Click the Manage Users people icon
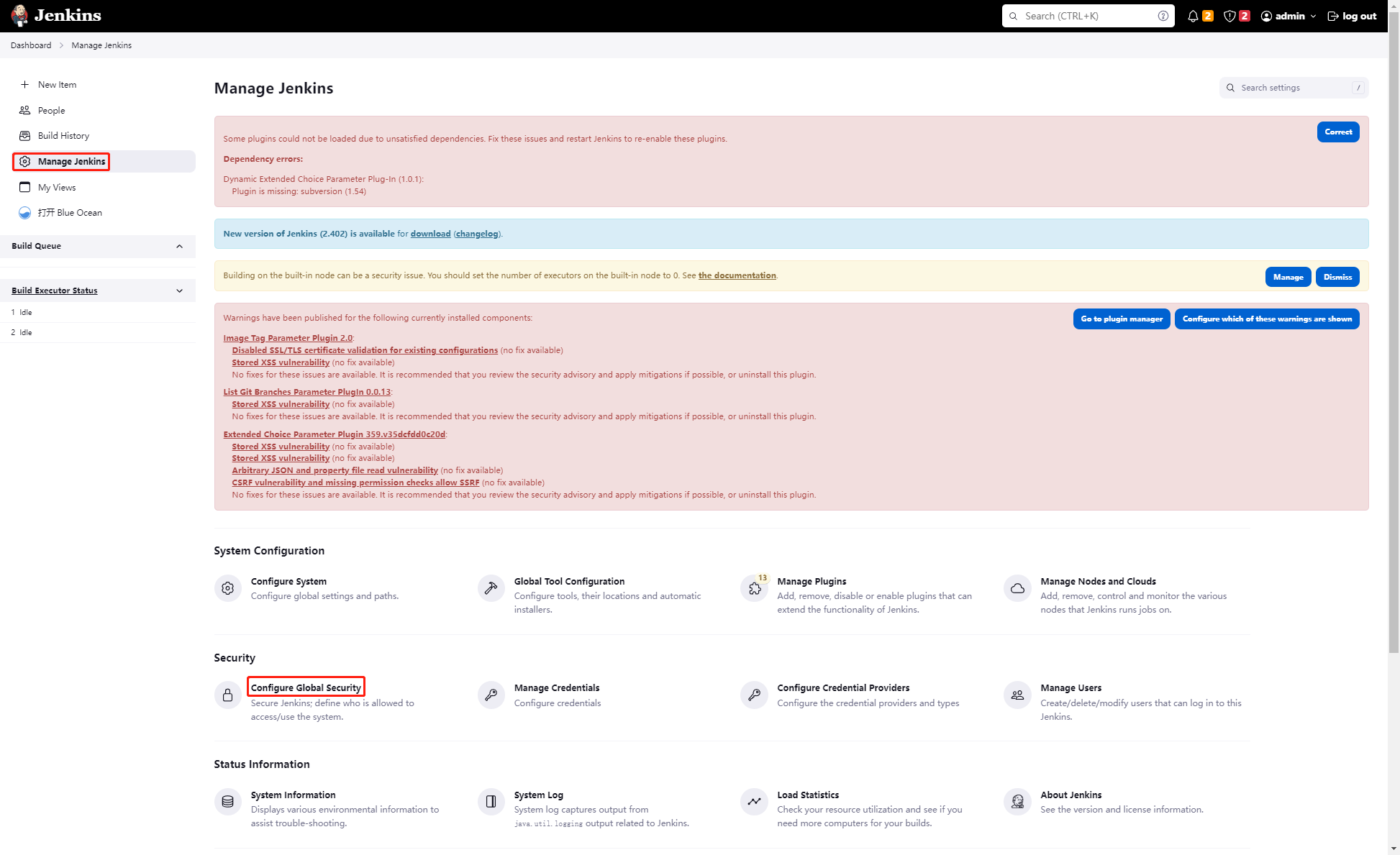 (1017, 695)
